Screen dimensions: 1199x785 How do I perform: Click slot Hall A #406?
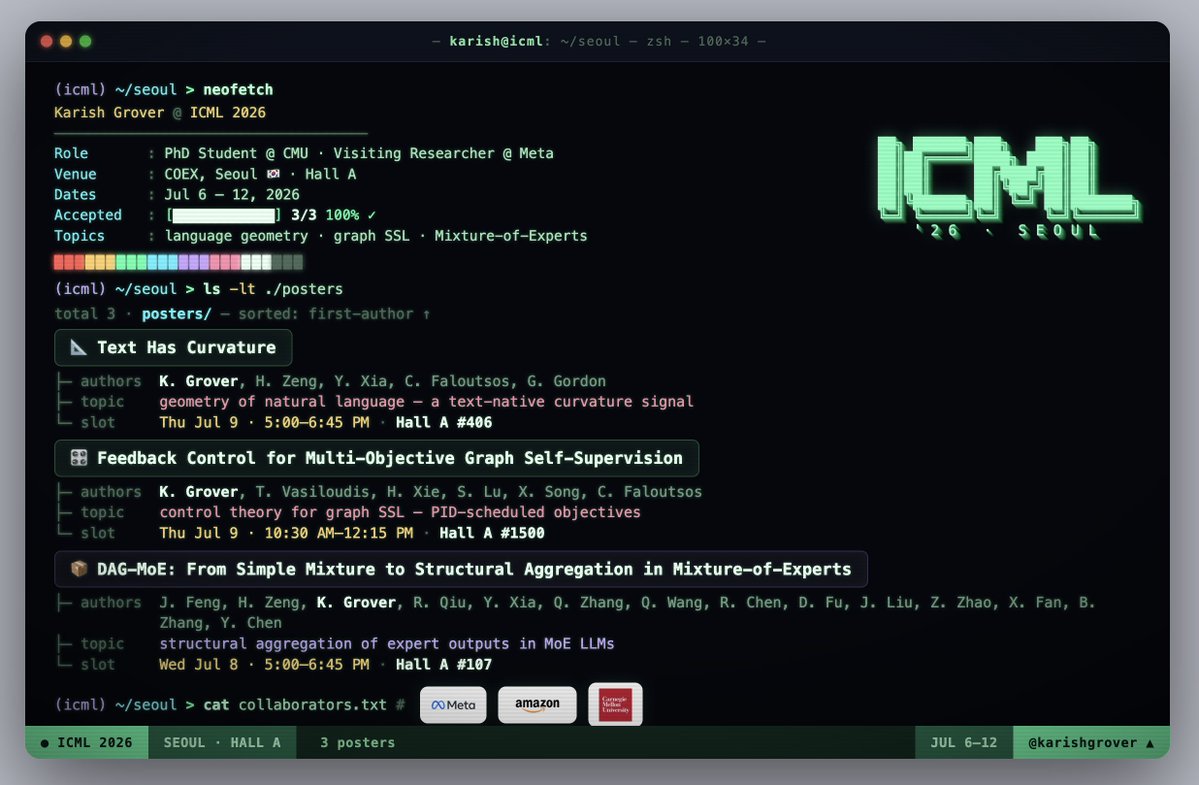click(x=444, y=423)
